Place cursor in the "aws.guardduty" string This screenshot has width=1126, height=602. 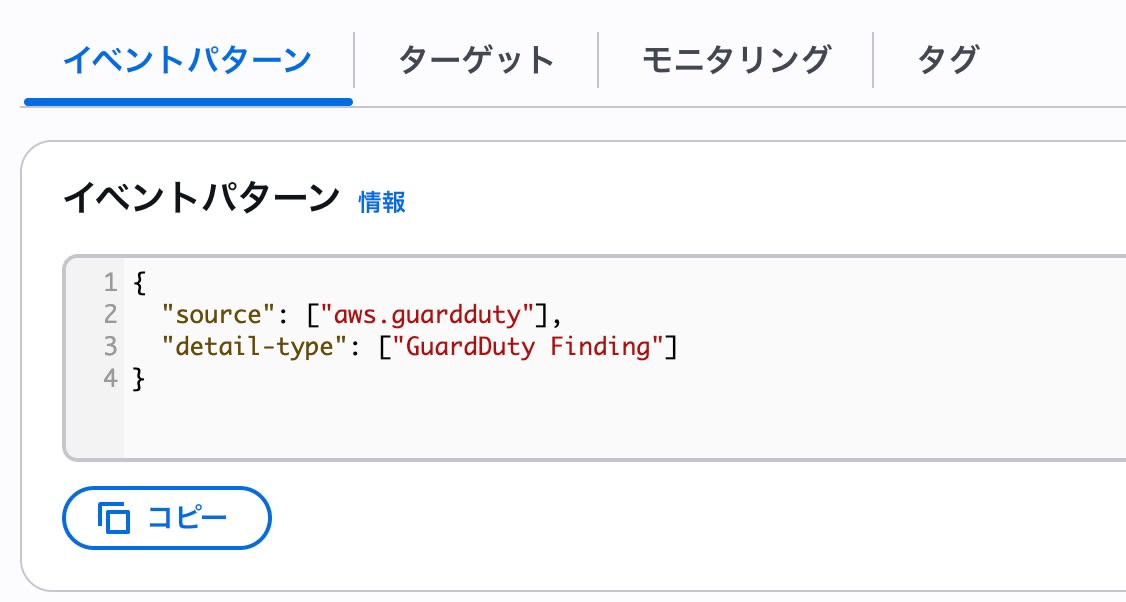click(427, 315)
